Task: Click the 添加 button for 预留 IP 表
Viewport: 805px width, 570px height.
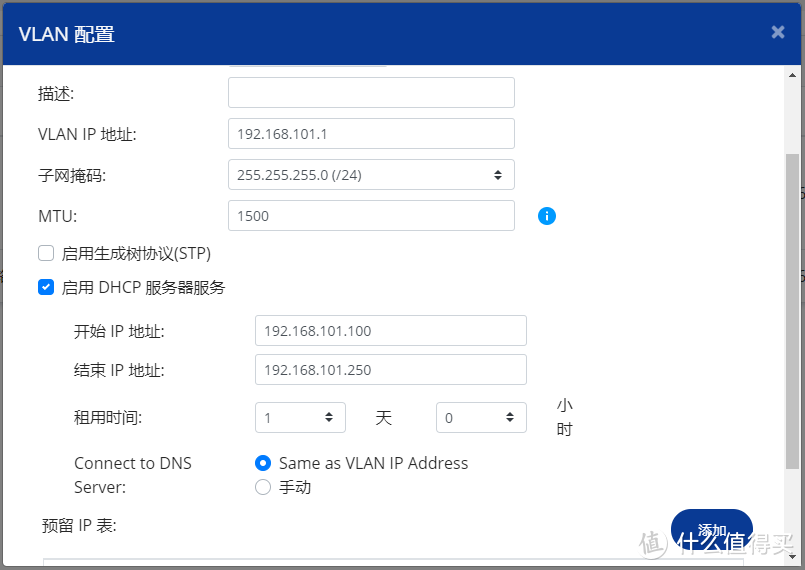Action: click(x=712, y=529)
